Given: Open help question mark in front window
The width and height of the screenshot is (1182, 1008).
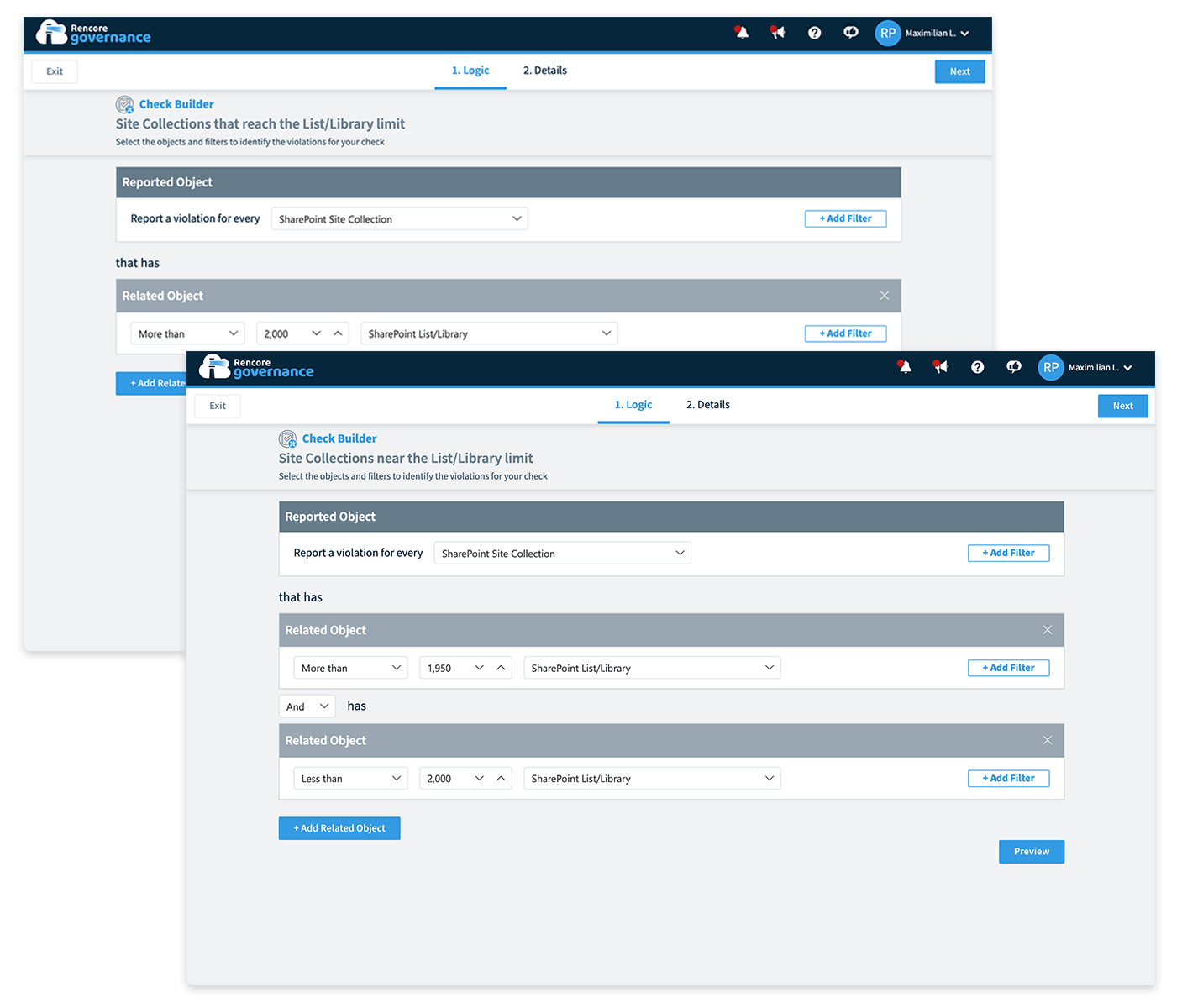Looking at the screenshot, I should [x=977, y=367].
